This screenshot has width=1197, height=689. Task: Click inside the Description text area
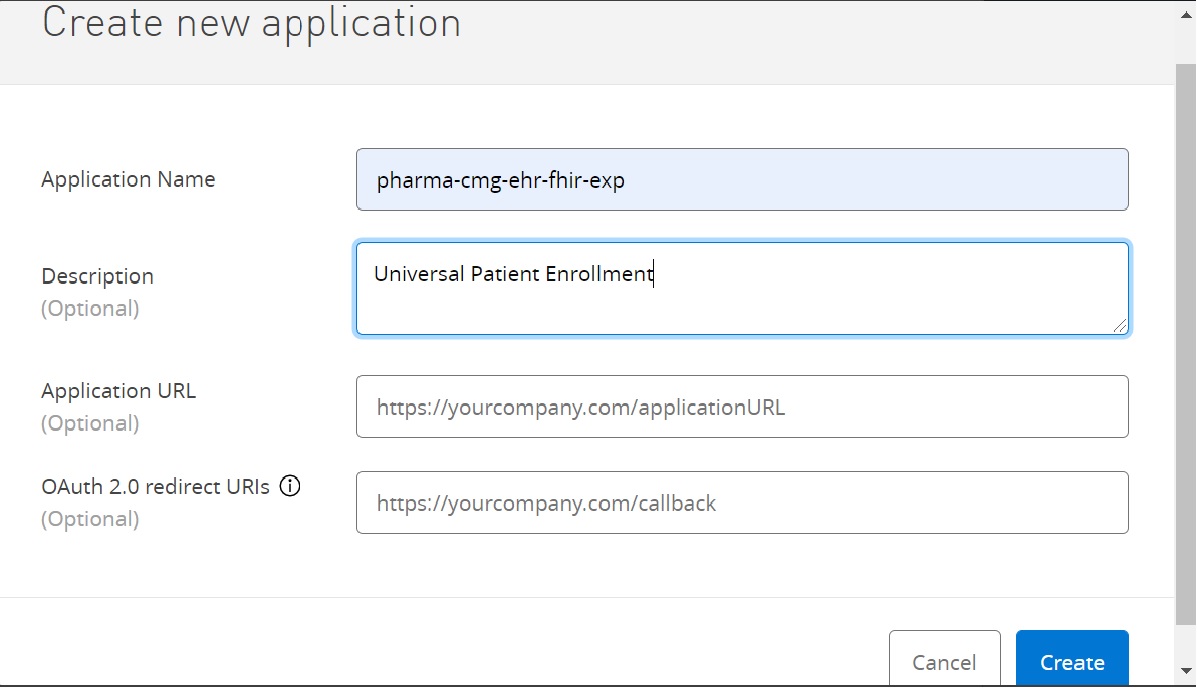tap(742, 288)
